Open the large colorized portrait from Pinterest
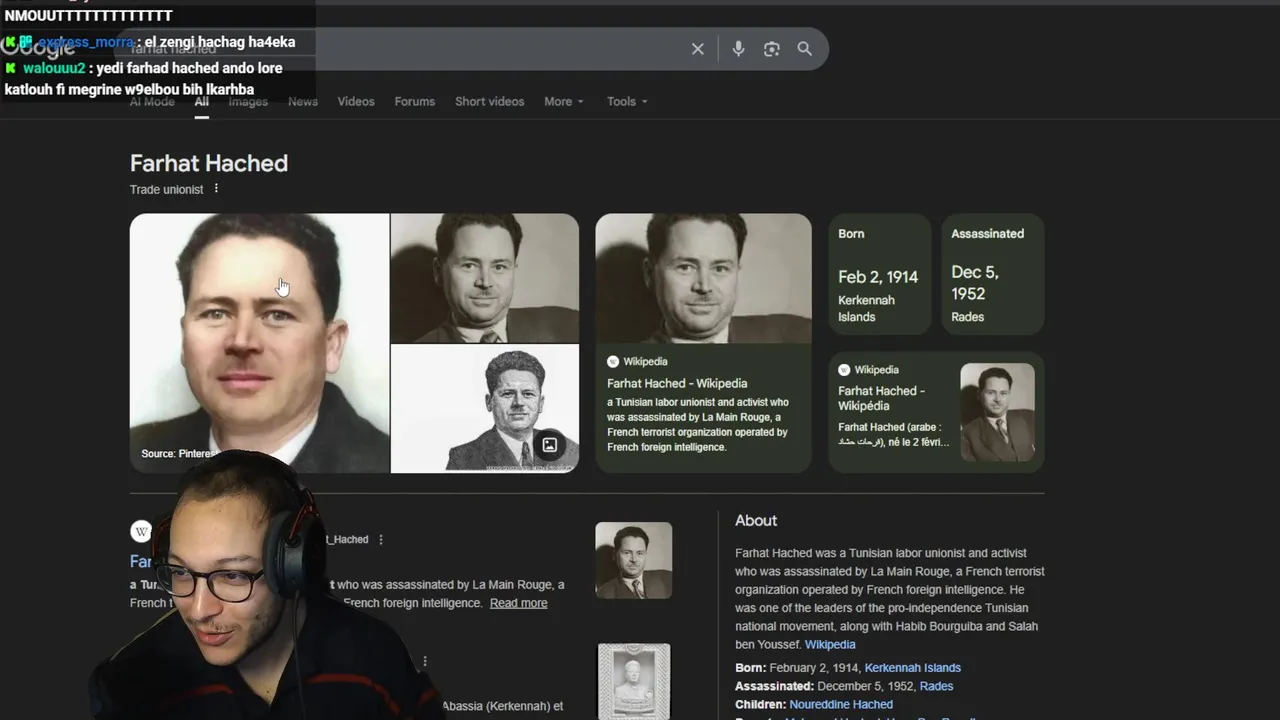Screen dimensions: 1280x720 [x=260, y=343]
